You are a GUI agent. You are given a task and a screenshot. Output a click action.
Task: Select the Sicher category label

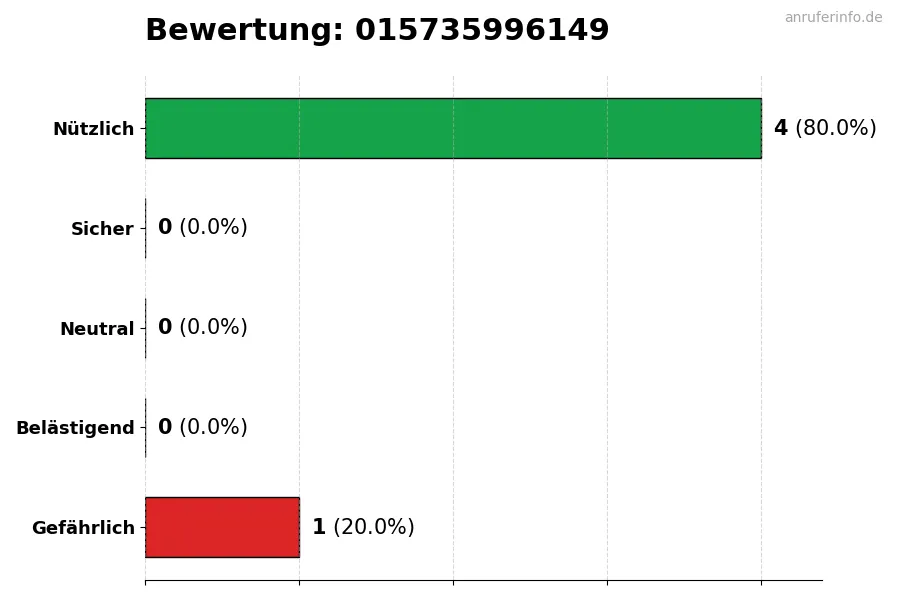(x=102, y=229)
